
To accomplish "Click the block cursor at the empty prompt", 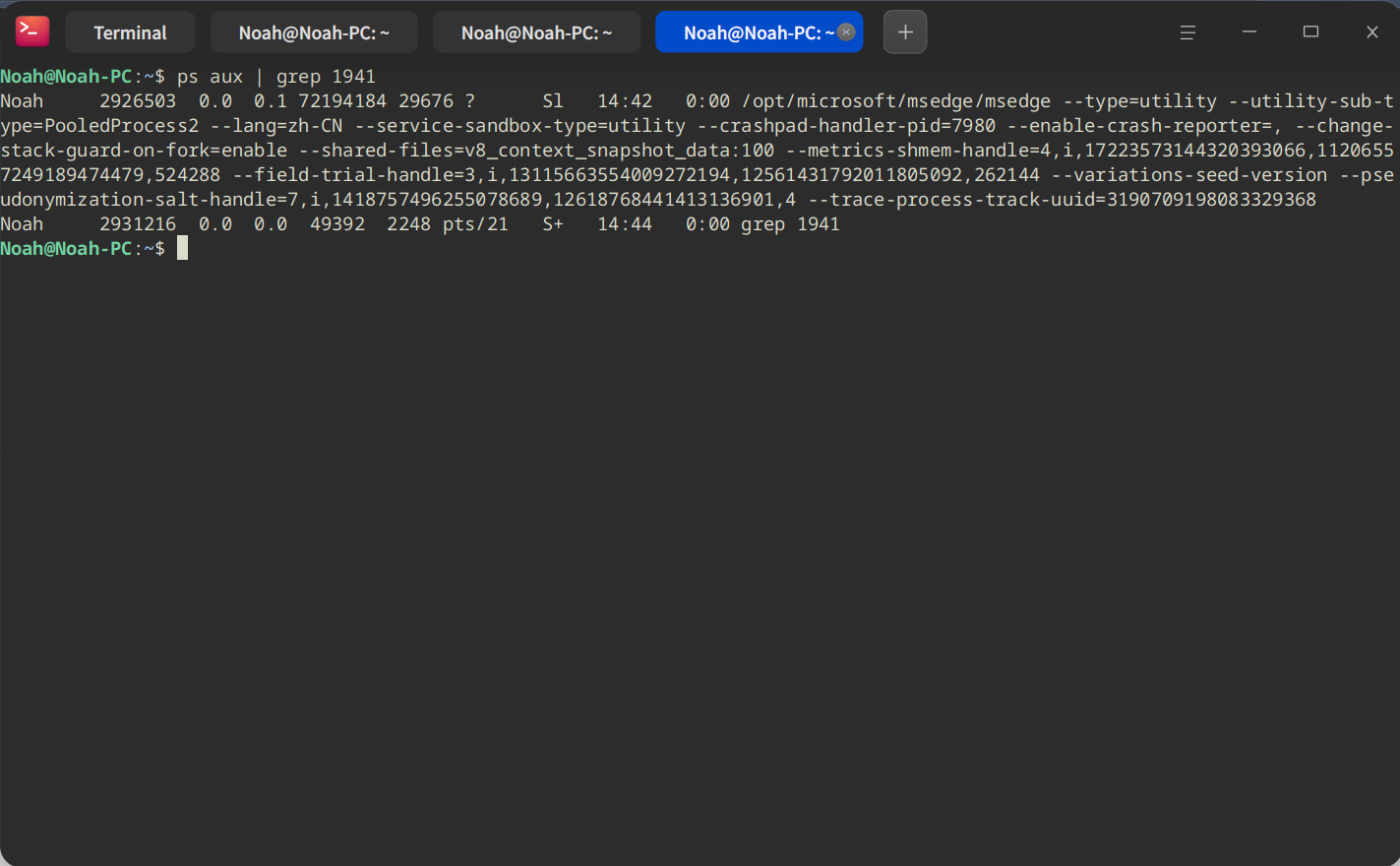I will point(182,248).
